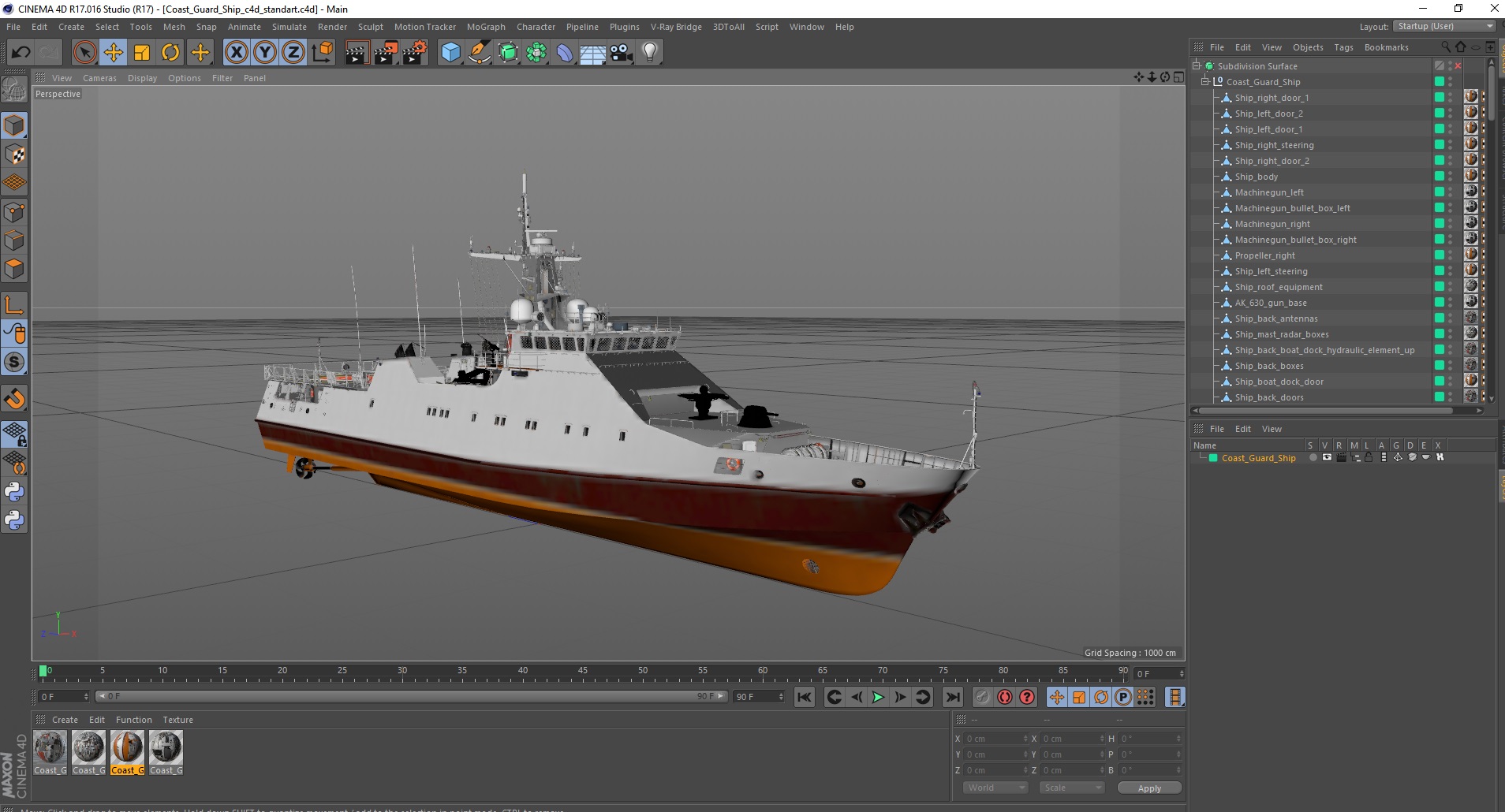Select the orange Coast_G material swatch

pos(127,753)
